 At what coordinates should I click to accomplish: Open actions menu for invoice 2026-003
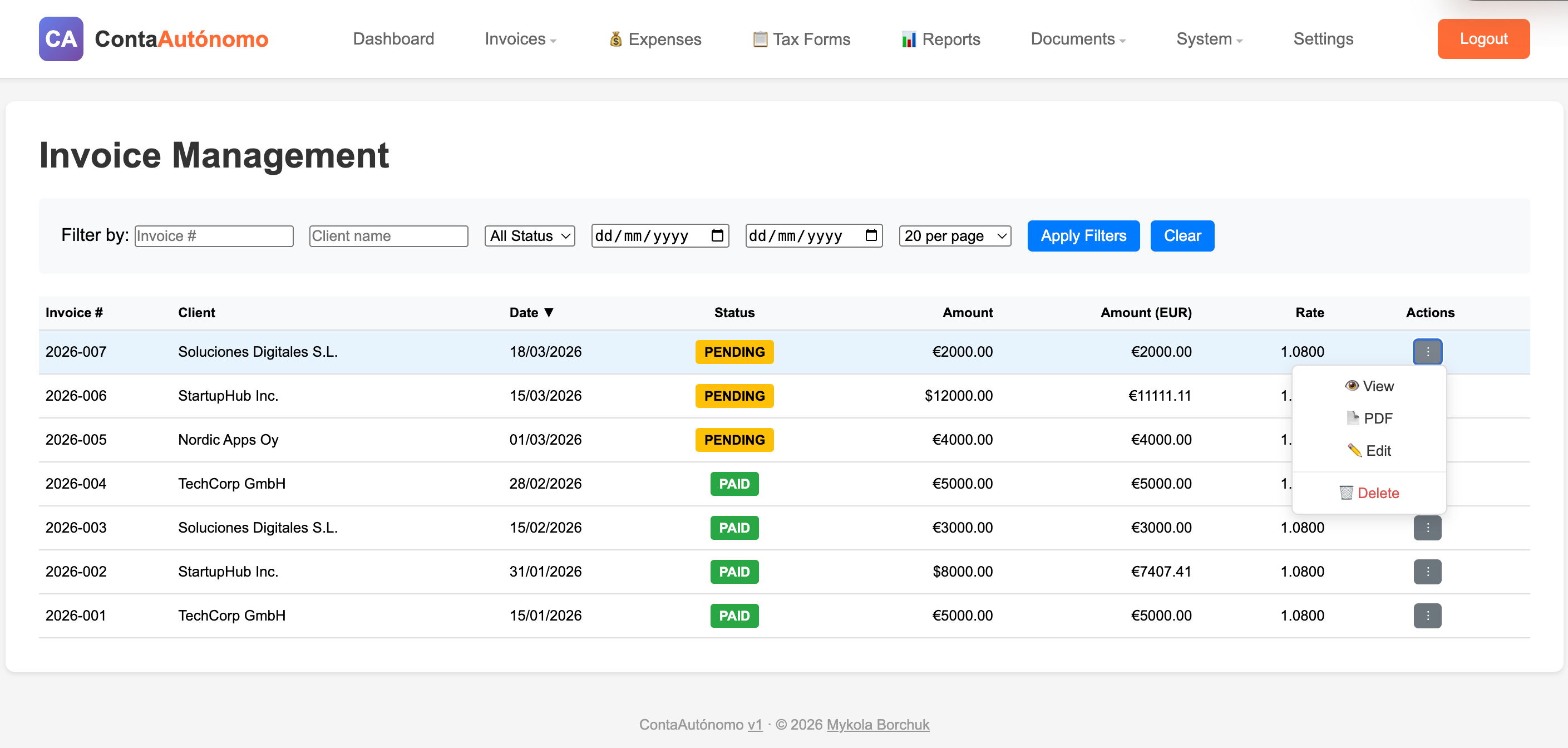click(x=1427, y=528)
